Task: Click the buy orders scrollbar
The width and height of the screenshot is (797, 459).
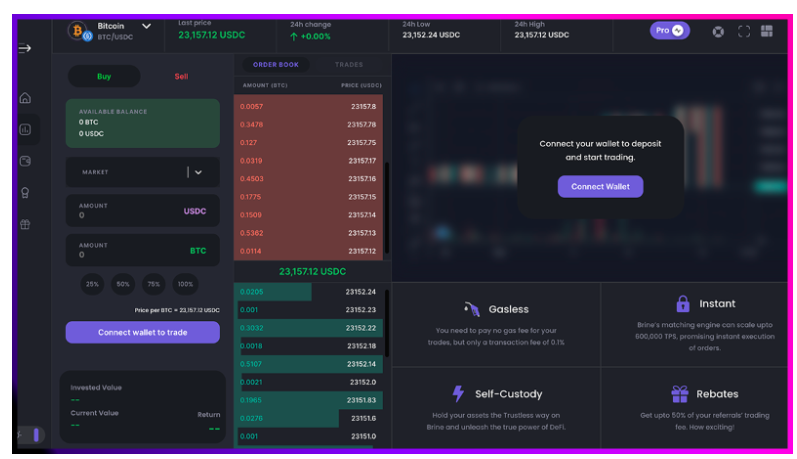Action: click(x=387, y=323)
